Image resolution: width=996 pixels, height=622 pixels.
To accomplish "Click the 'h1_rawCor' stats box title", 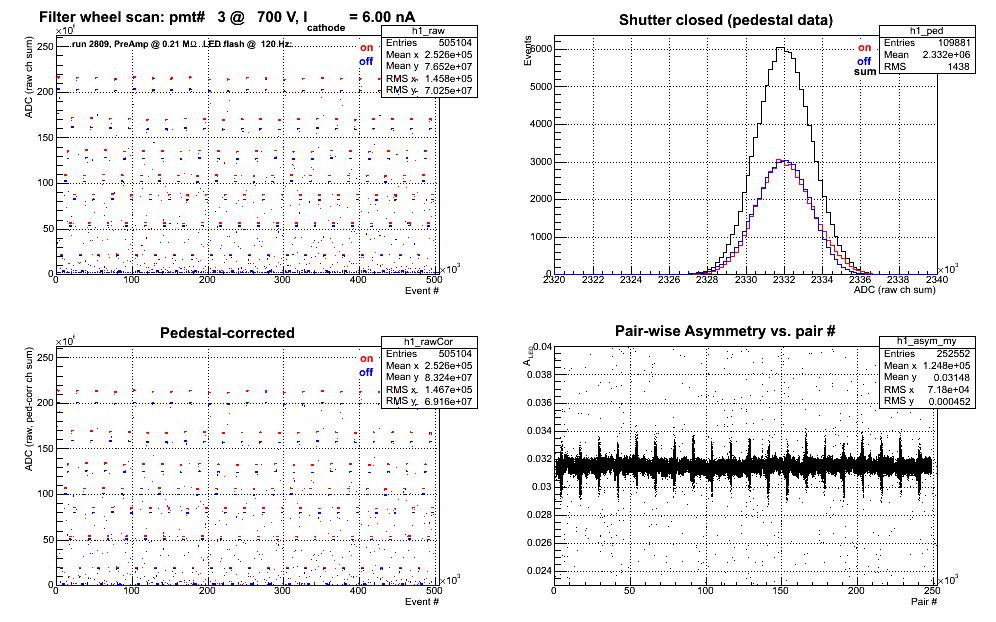I will coord(429,342).
